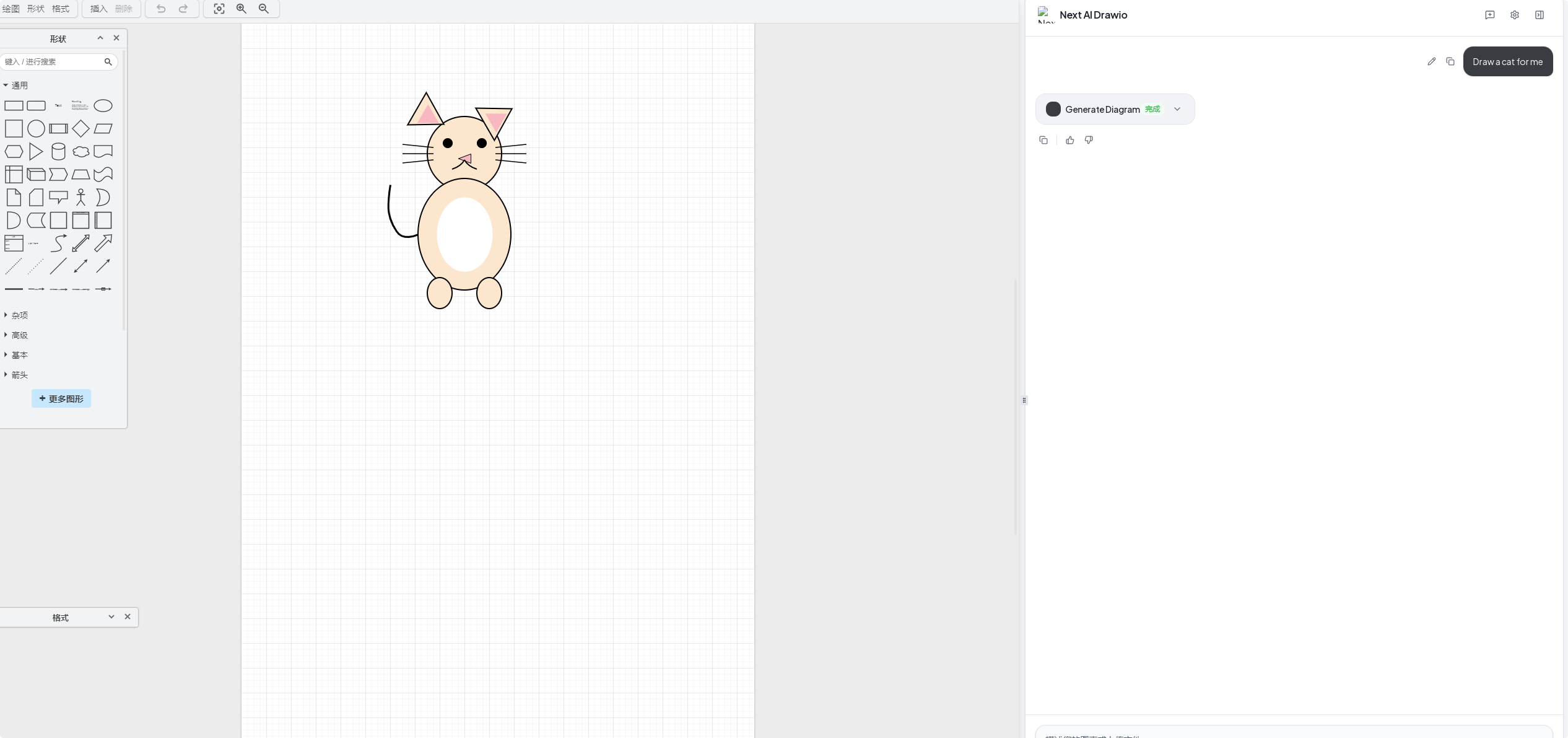
Task: Expand the 格式 panel chevron
Action: tap(111, 617)
